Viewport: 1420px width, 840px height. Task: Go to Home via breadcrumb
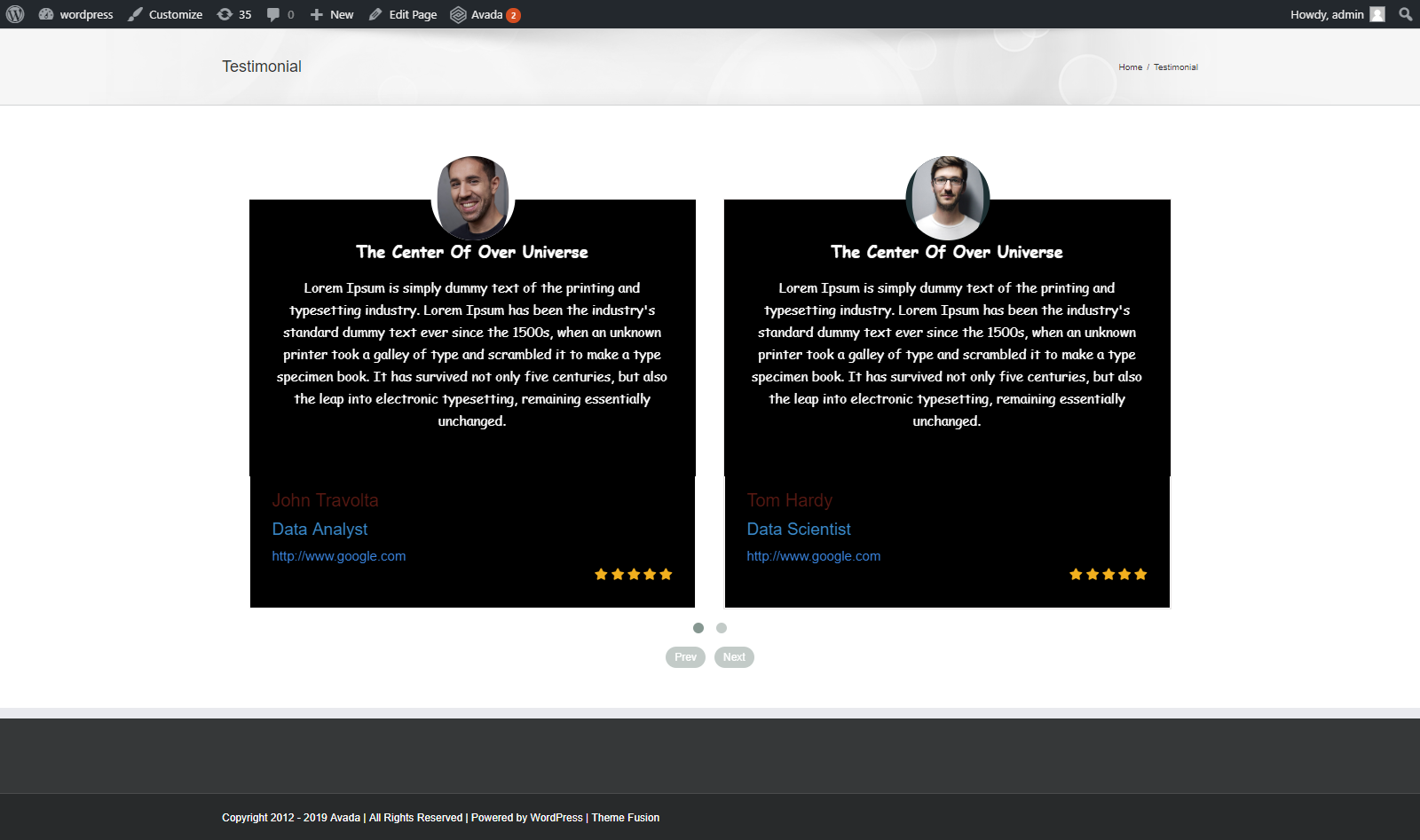coord(1130,67)
